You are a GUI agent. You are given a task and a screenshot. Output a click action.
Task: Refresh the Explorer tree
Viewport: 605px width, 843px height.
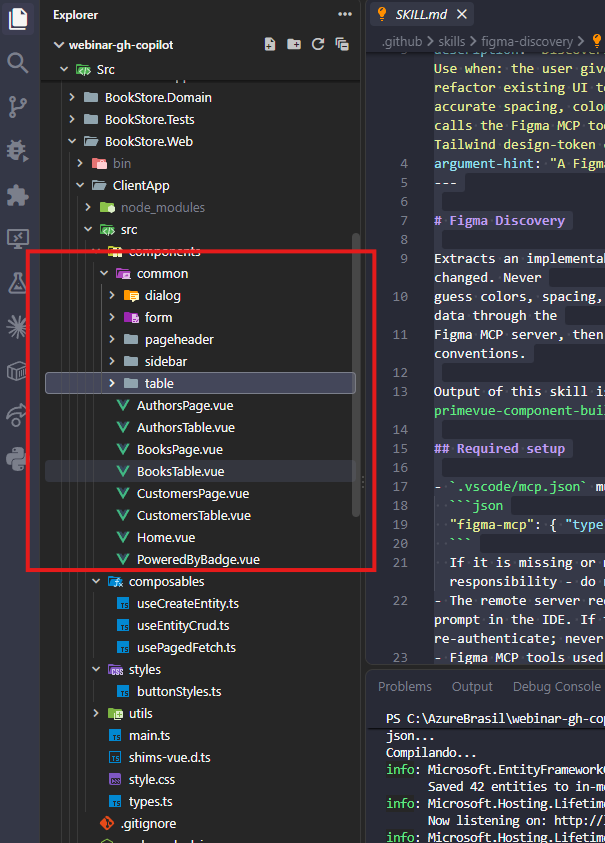click(318, 45)
